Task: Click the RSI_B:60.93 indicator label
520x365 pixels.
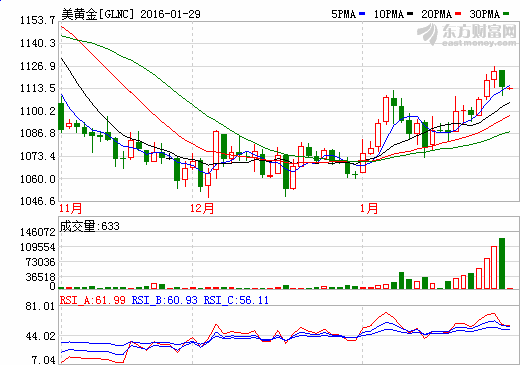Action: pyautogui.click(x=164, y=300)
